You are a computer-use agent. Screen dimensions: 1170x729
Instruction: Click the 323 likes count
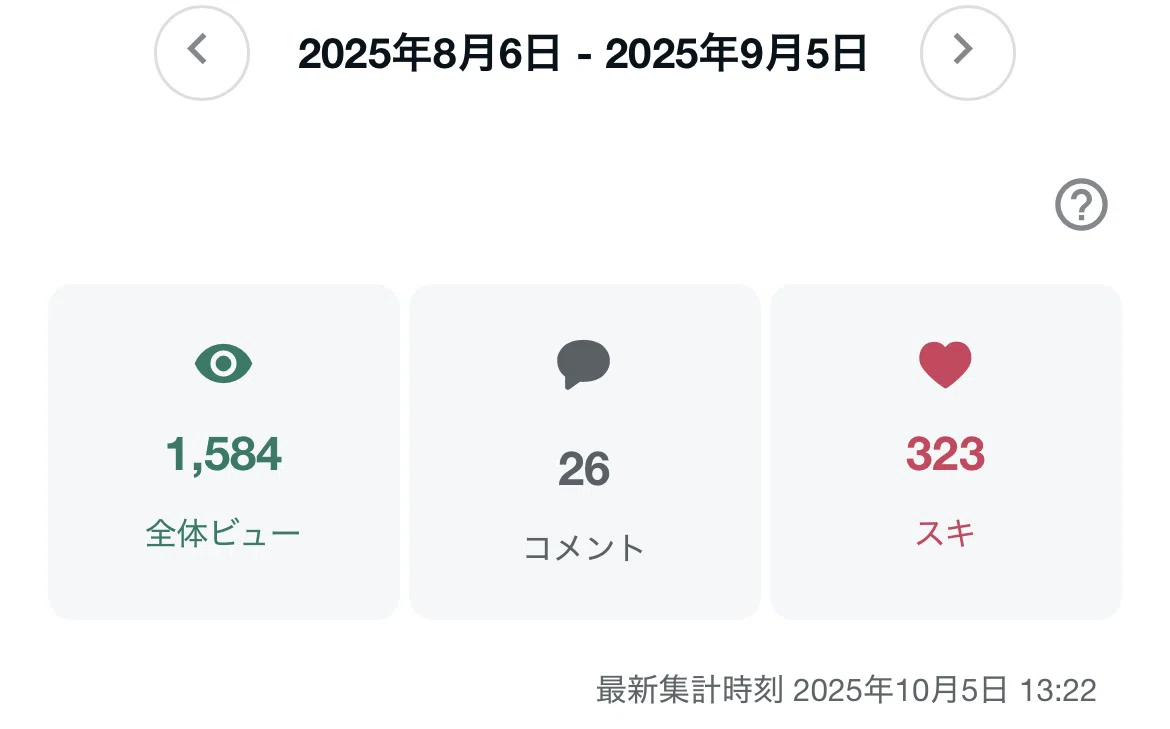(945, 454)
